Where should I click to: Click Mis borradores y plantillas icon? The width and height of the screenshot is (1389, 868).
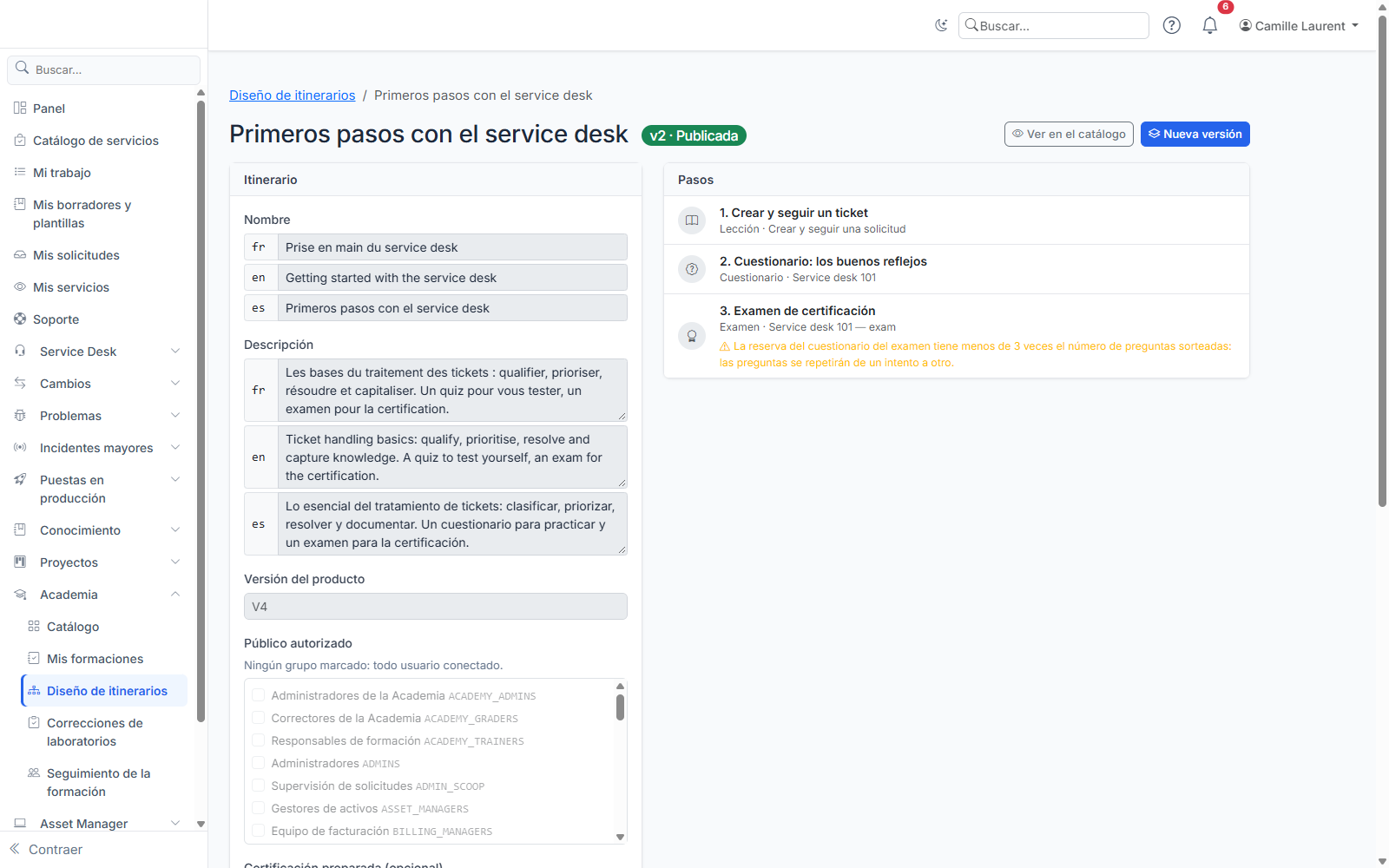pos(20,204)
